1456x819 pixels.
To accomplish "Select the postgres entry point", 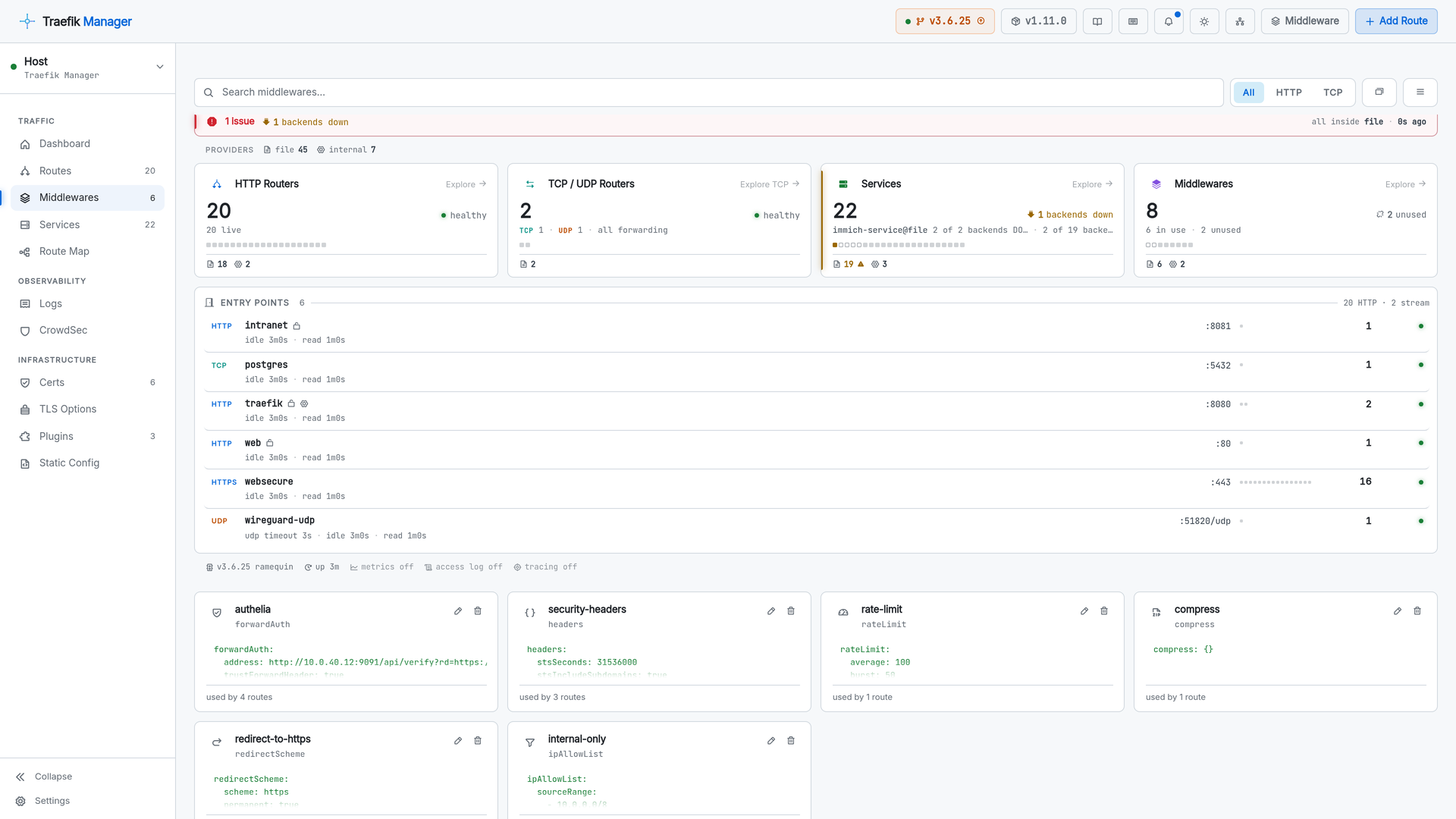I will (816, 372).
